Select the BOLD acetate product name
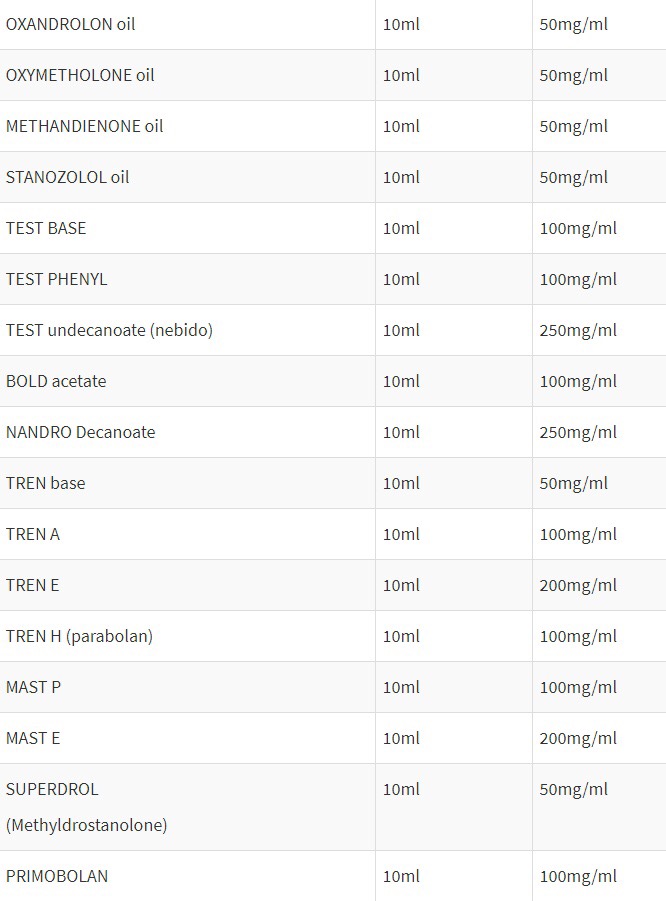This screenshot has height=901, width=666. [x=56, y=381]
